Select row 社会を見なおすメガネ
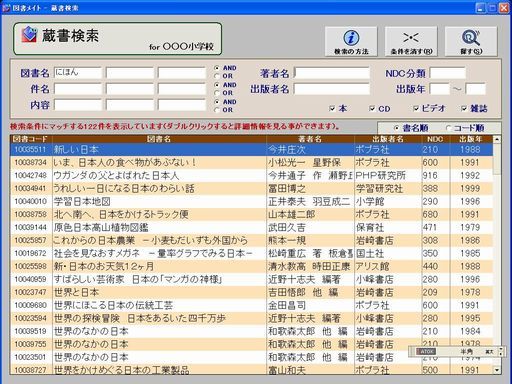 pos(251,253)
